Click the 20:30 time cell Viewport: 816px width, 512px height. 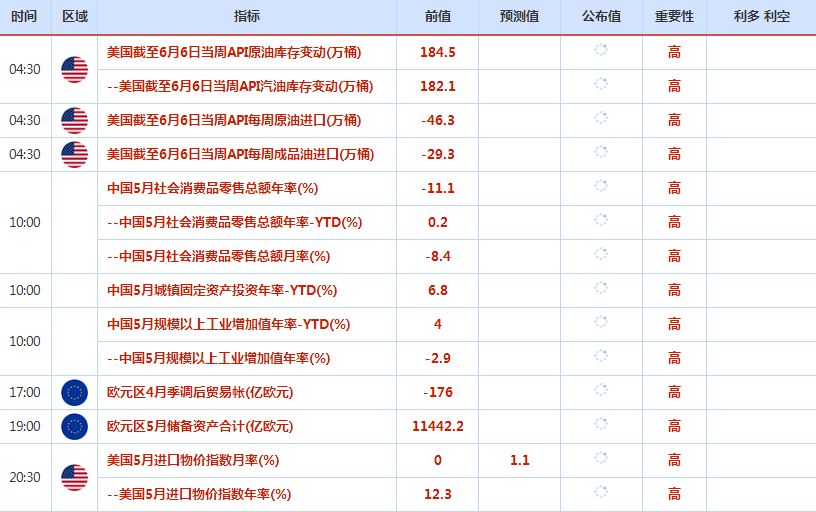[x=25, y=478]
